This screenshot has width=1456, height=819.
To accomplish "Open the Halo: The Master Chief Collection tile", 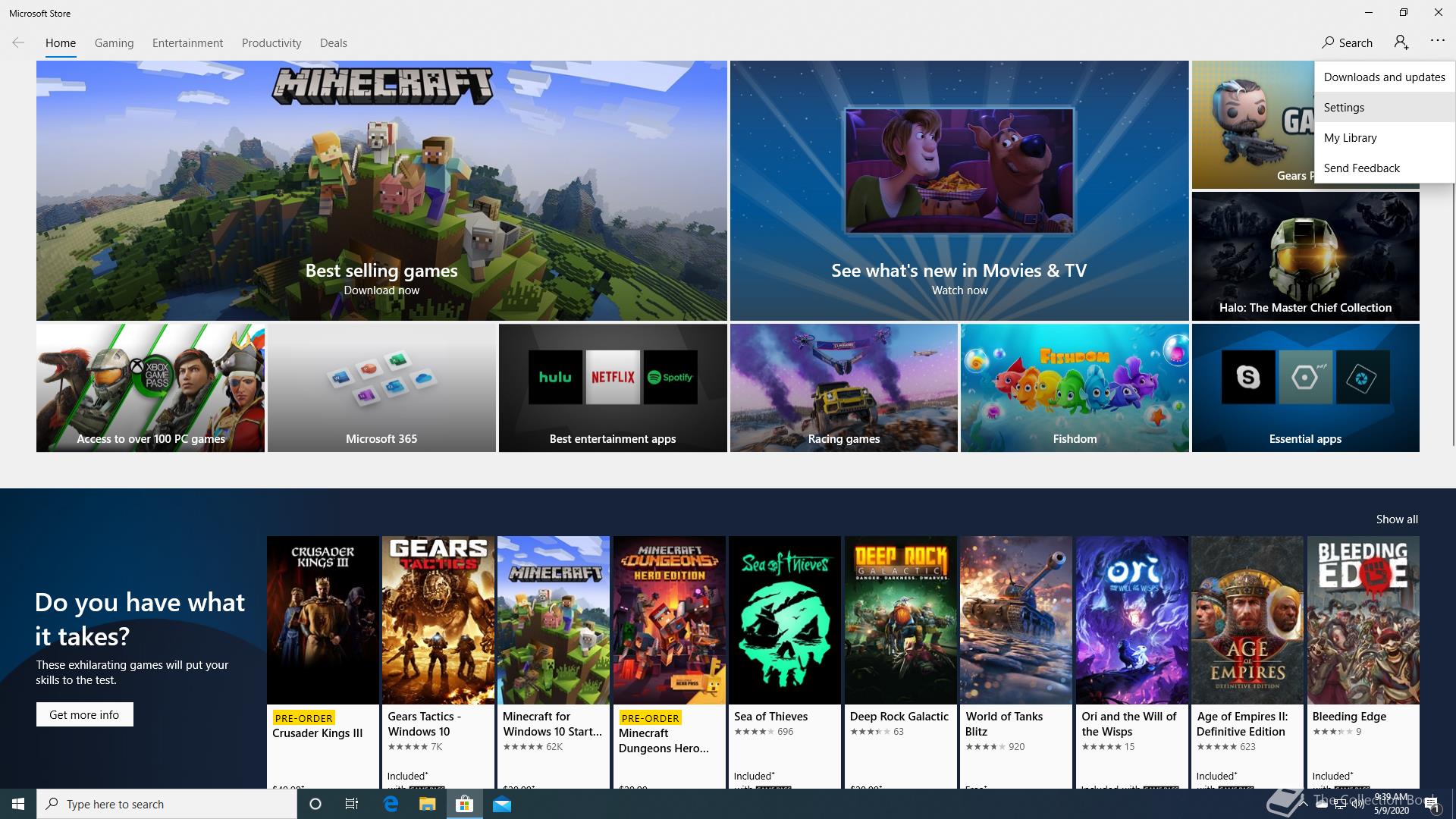I will pyautogui.click(x=1305, y=256).
